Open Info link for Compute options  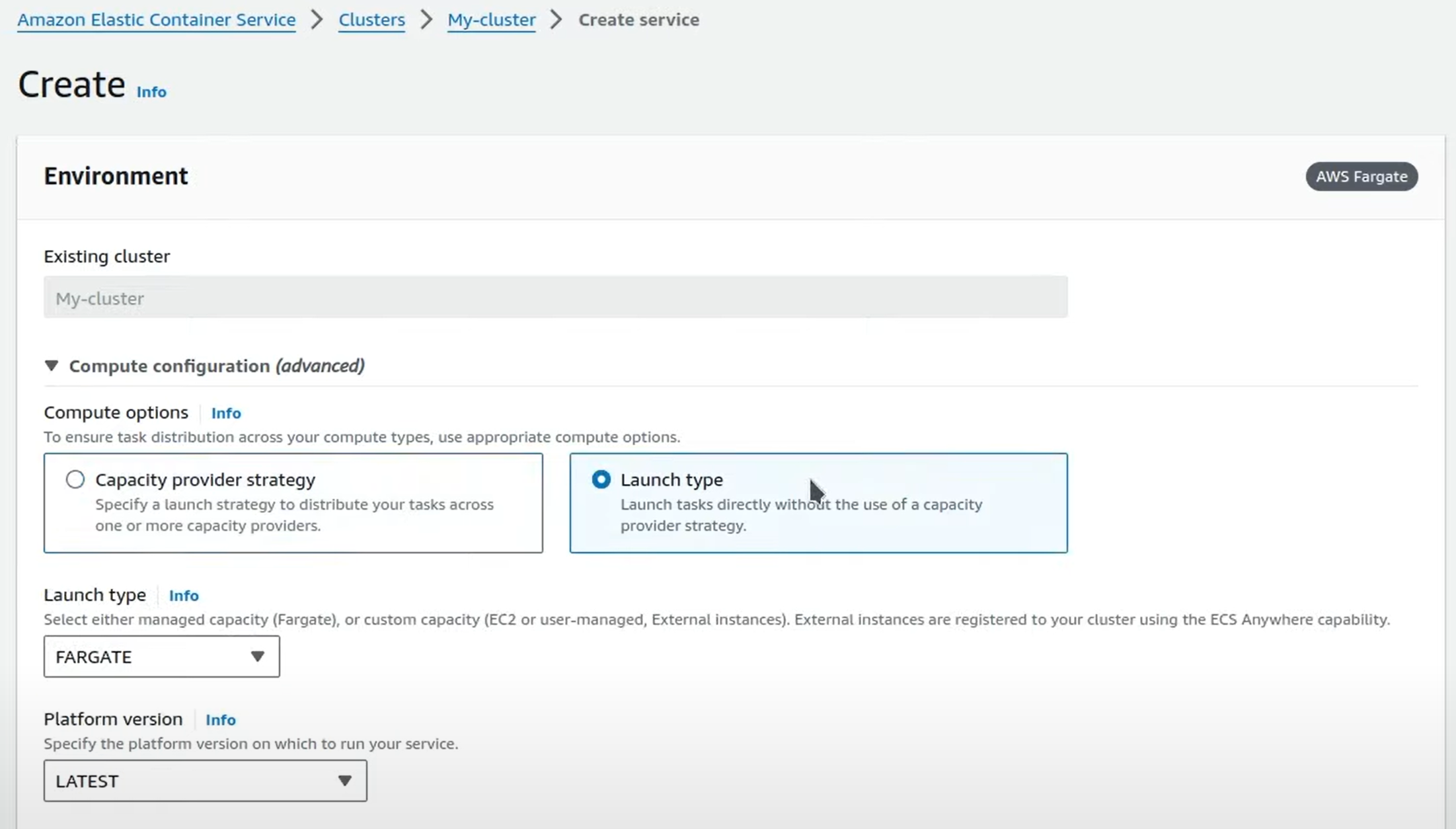point(226,413)
